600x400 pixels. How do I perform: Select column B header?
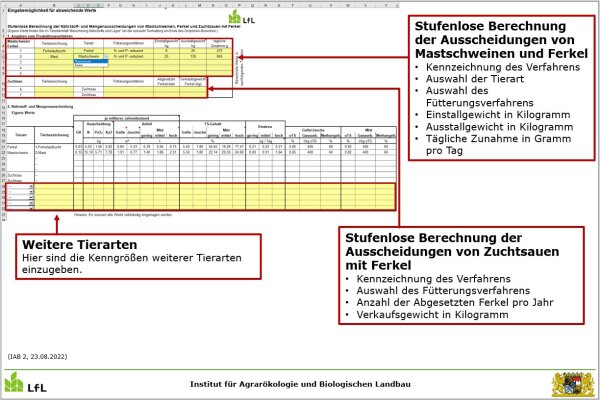point(54,5)
